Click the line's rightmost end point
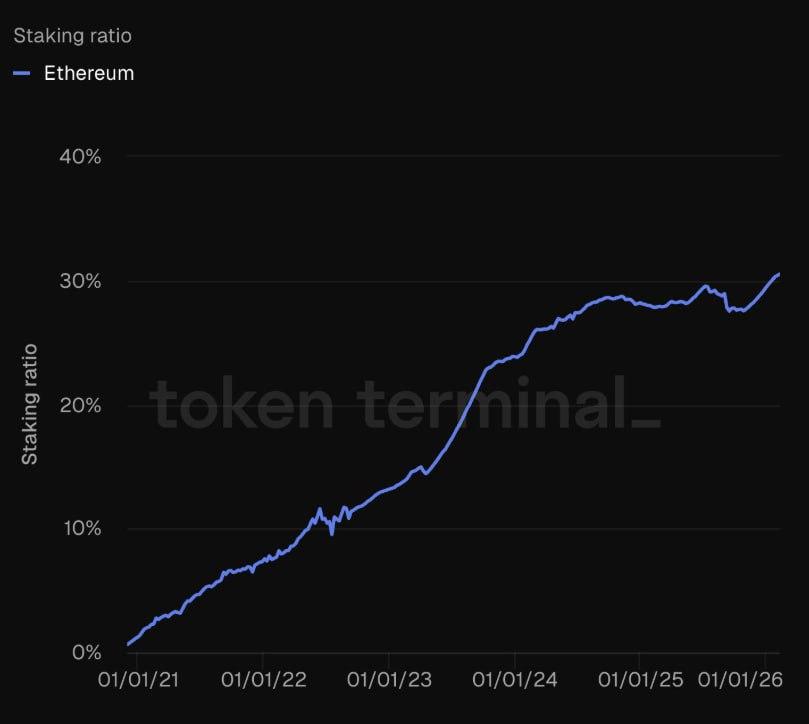Viewport: 809px width, 724px height. tap(779, 274)
